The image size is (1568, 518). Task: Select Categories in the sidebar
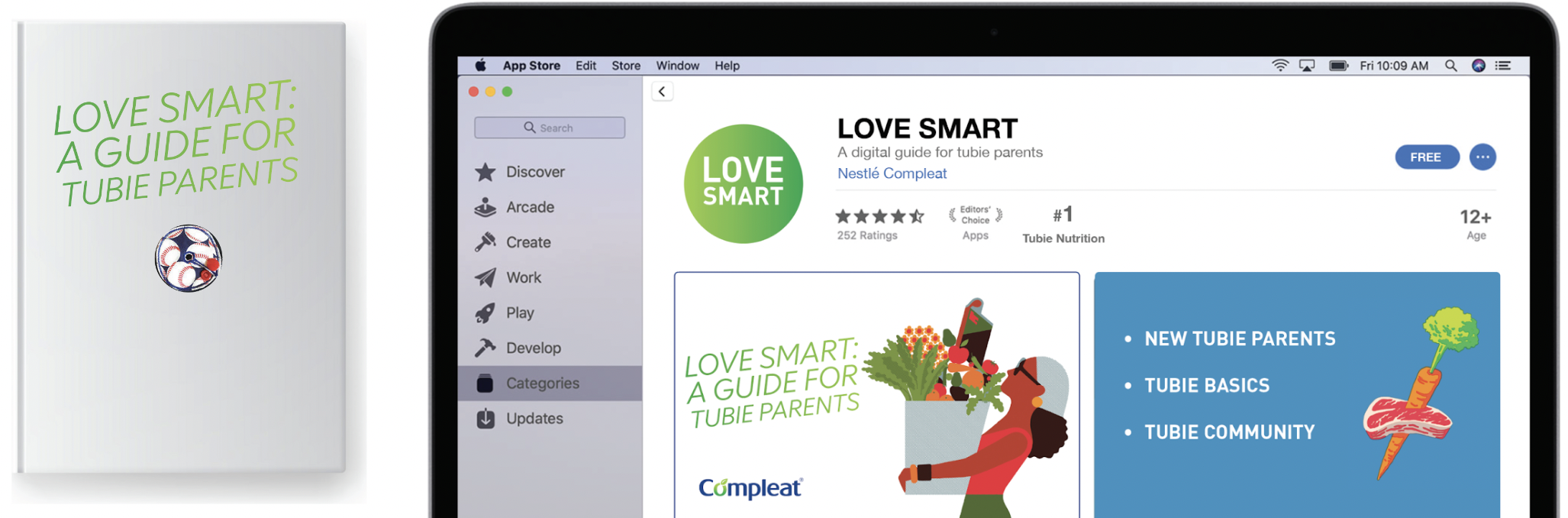550,383
